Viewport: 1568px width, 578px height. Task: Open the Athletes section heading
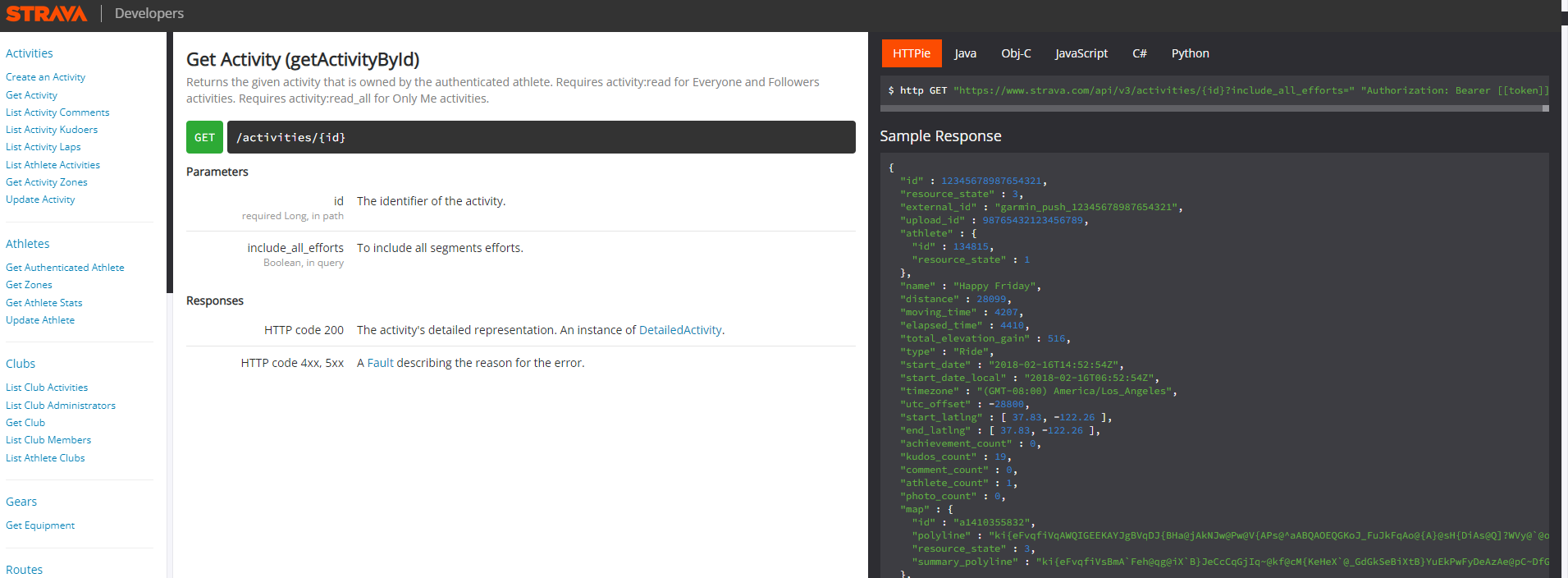coord(28,244)
